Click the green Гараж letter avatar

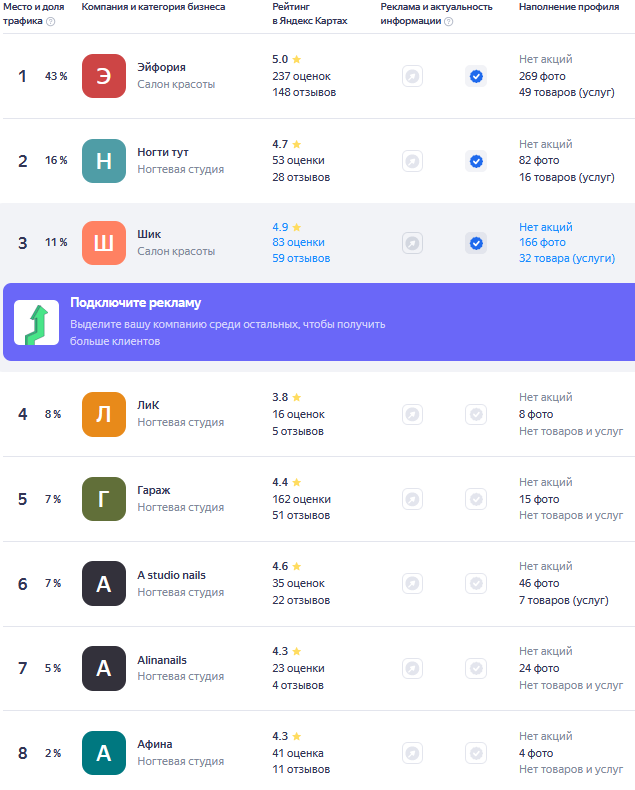(x=104, y=499)
